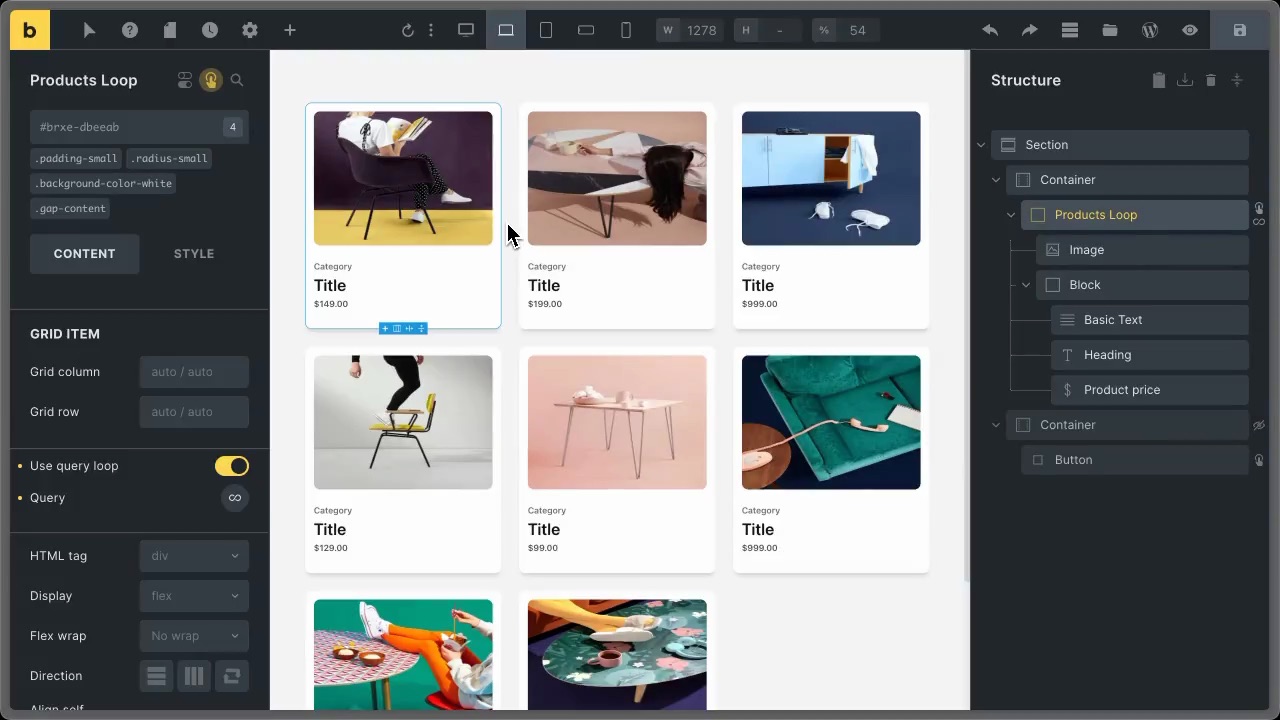Open the templates folder icon
1280x720 pixels.
coord(1110,30)
